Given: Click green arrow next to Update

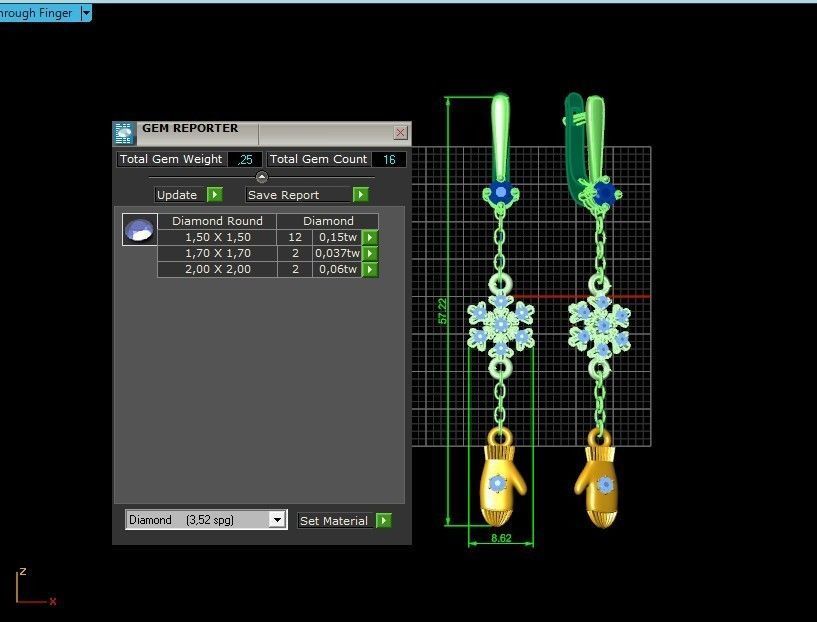Looking at the screenshot, I should [215, 195].
